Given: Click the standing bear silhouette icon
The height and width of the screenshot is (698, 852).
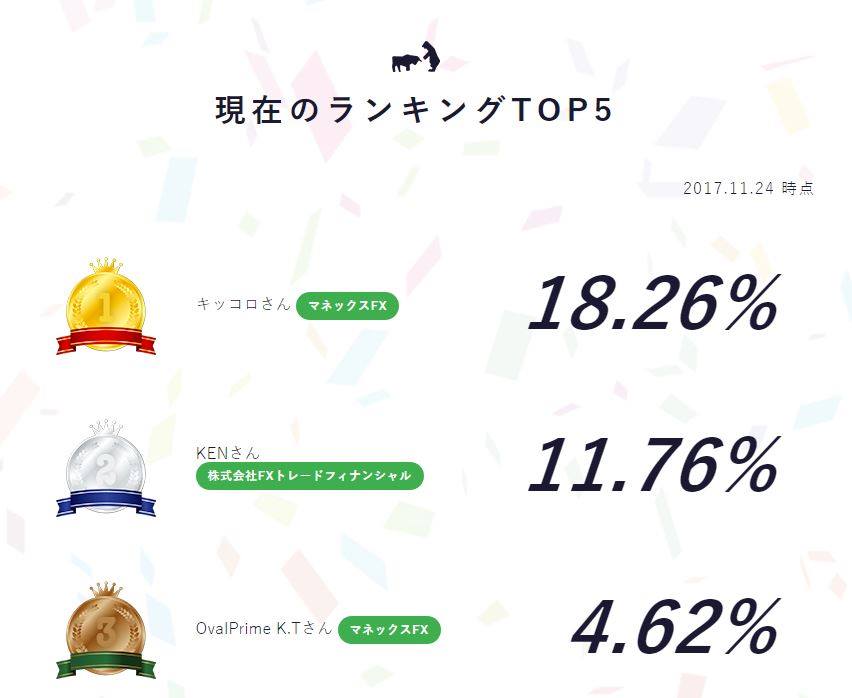Looking at the screenshot, I should click(432, 56).
